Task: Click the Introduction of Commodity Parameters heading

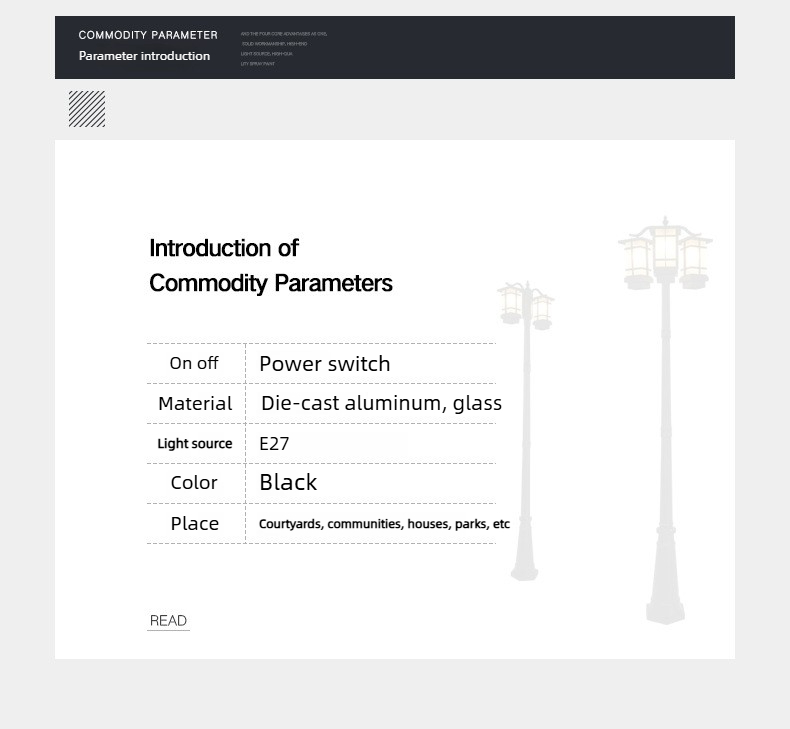Action: [271, 266]
